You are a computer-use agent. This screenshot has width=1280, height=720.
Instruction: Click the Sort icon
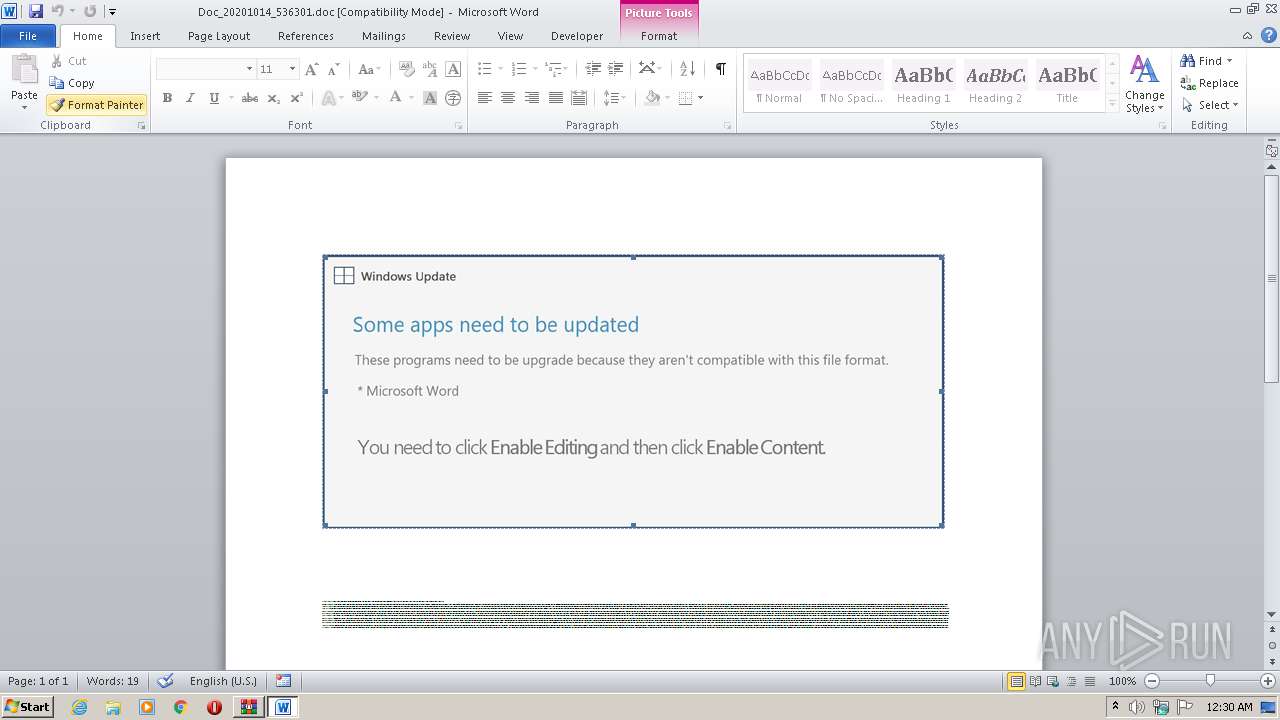[687, 69]
